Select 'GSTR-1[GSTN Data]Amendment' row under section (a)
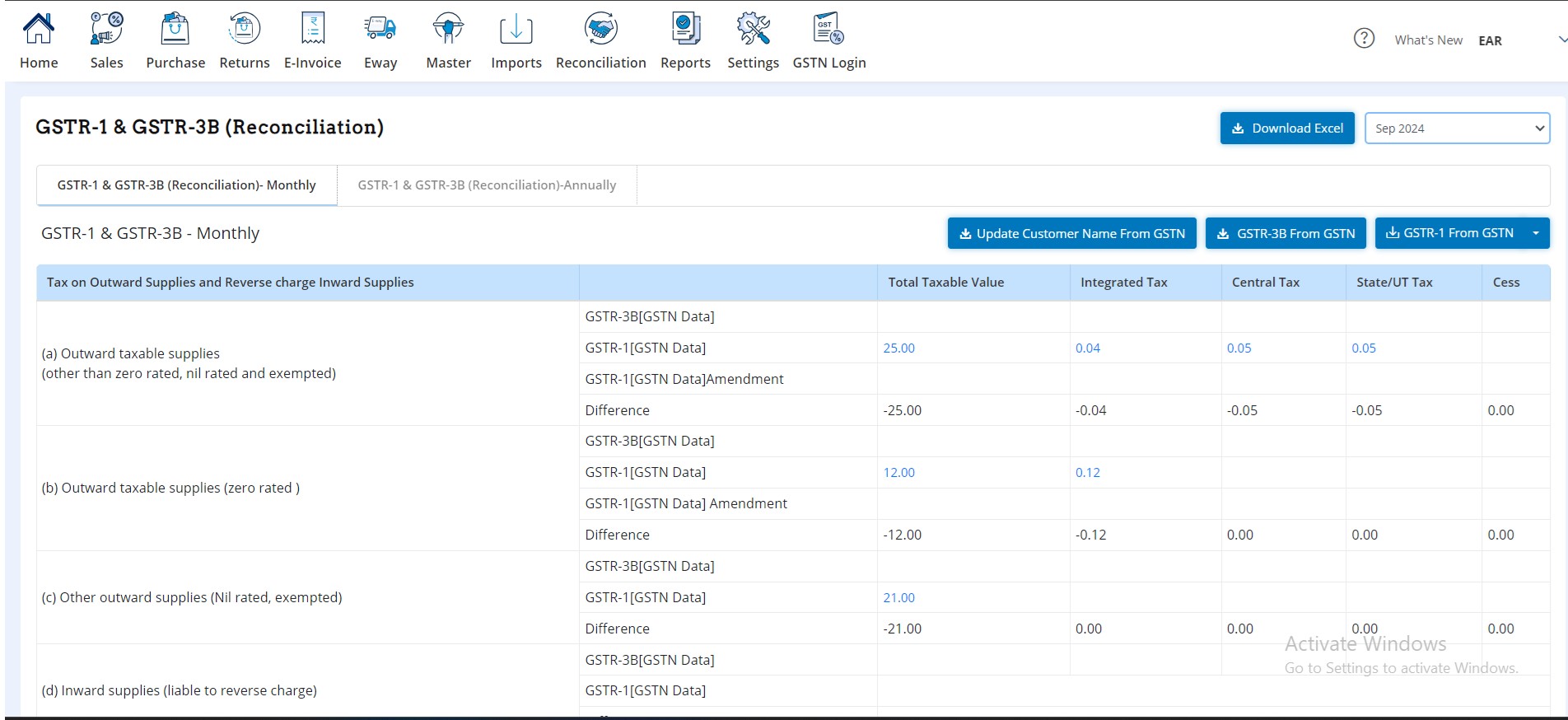 [x=684, y=379]
